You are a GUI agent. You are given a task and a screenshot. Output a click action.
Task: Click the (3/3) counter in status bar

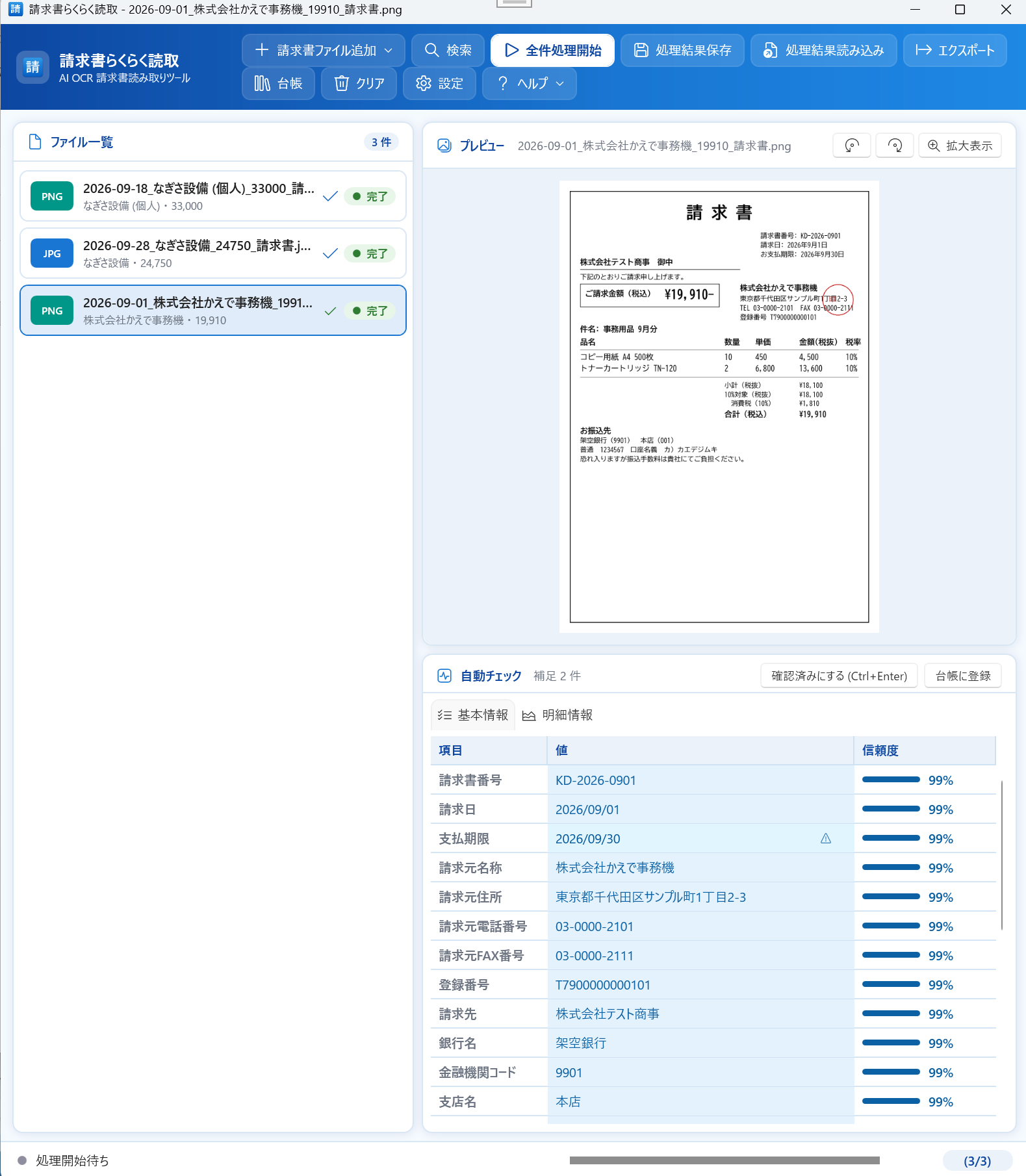coord(977,1161)
